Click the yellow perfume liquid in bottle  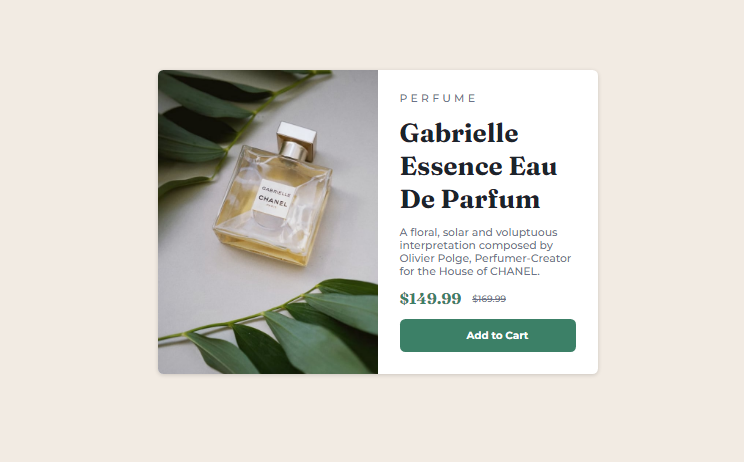[280, 249]
